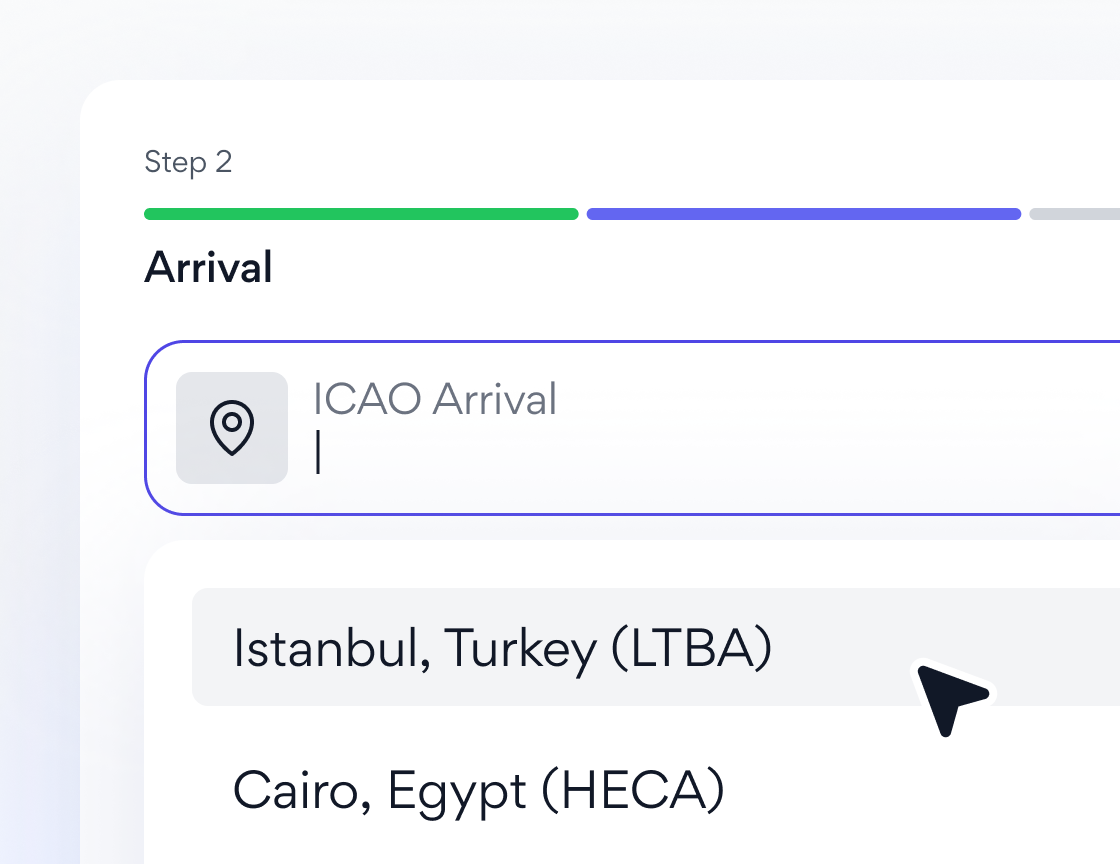Choose Cairo, Egypt (HECA) from the list
Image resolution: width=1120 pixels, height=864 pixels.
(478, 790)
